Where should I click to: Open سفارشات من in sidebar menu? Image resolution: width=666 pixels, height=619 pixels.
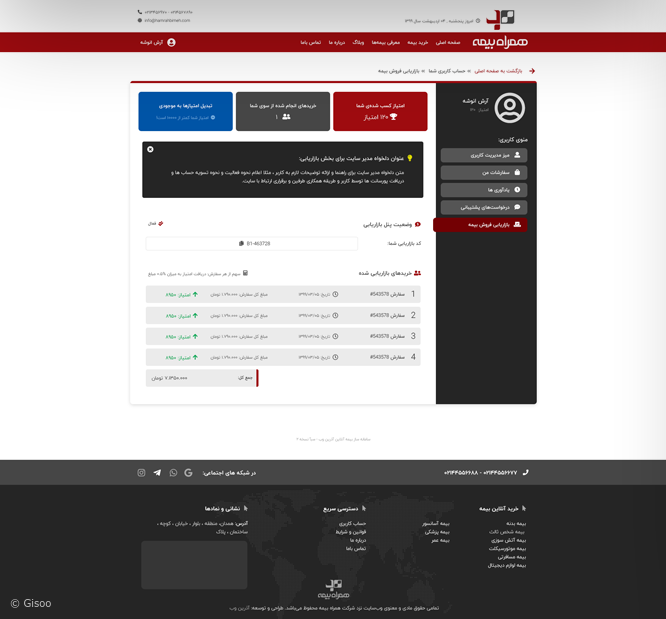tap(484, 172)
